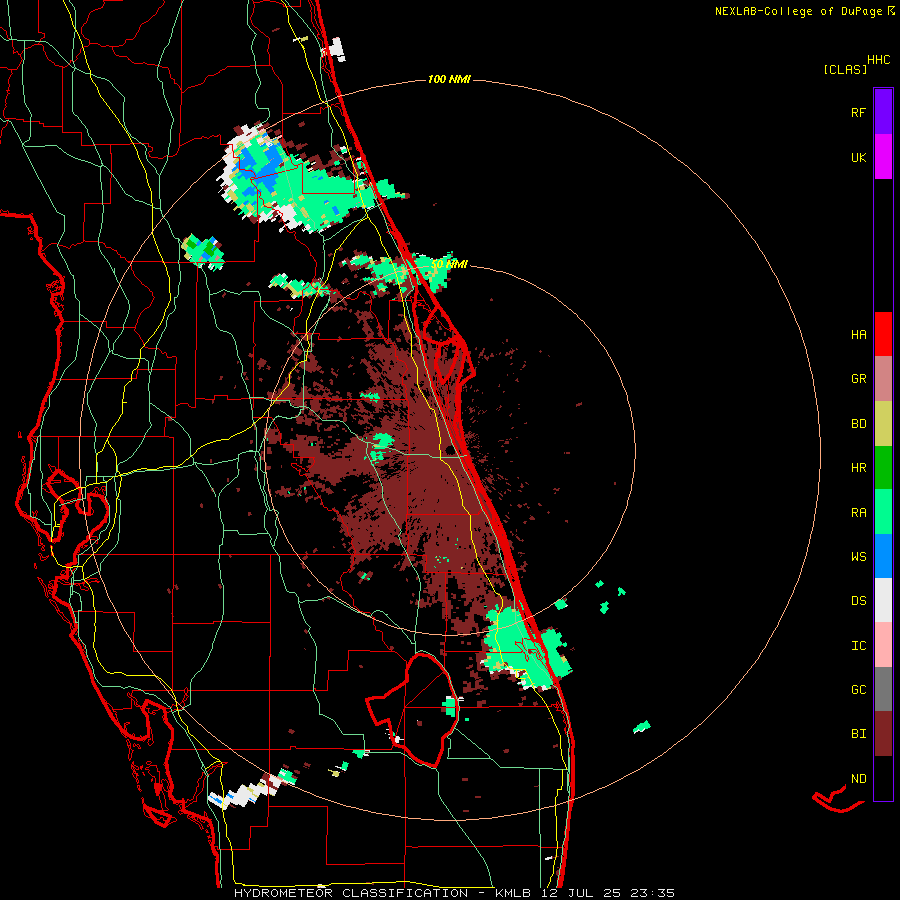The width and height of the screenshot is (900, 900).
Task: Click the 'HYDROMETEOR CLASSIFICATION' title text
Action: click(x=351, y=893)
